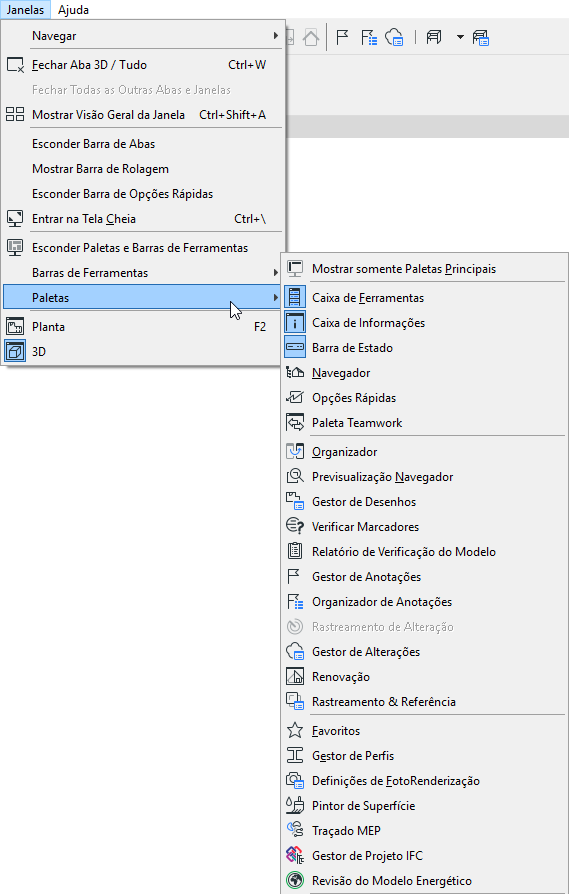Click the Caixa de Ferramentas palette icon
The height and width of the screenshot is (894, 569).
pos(295,298)
